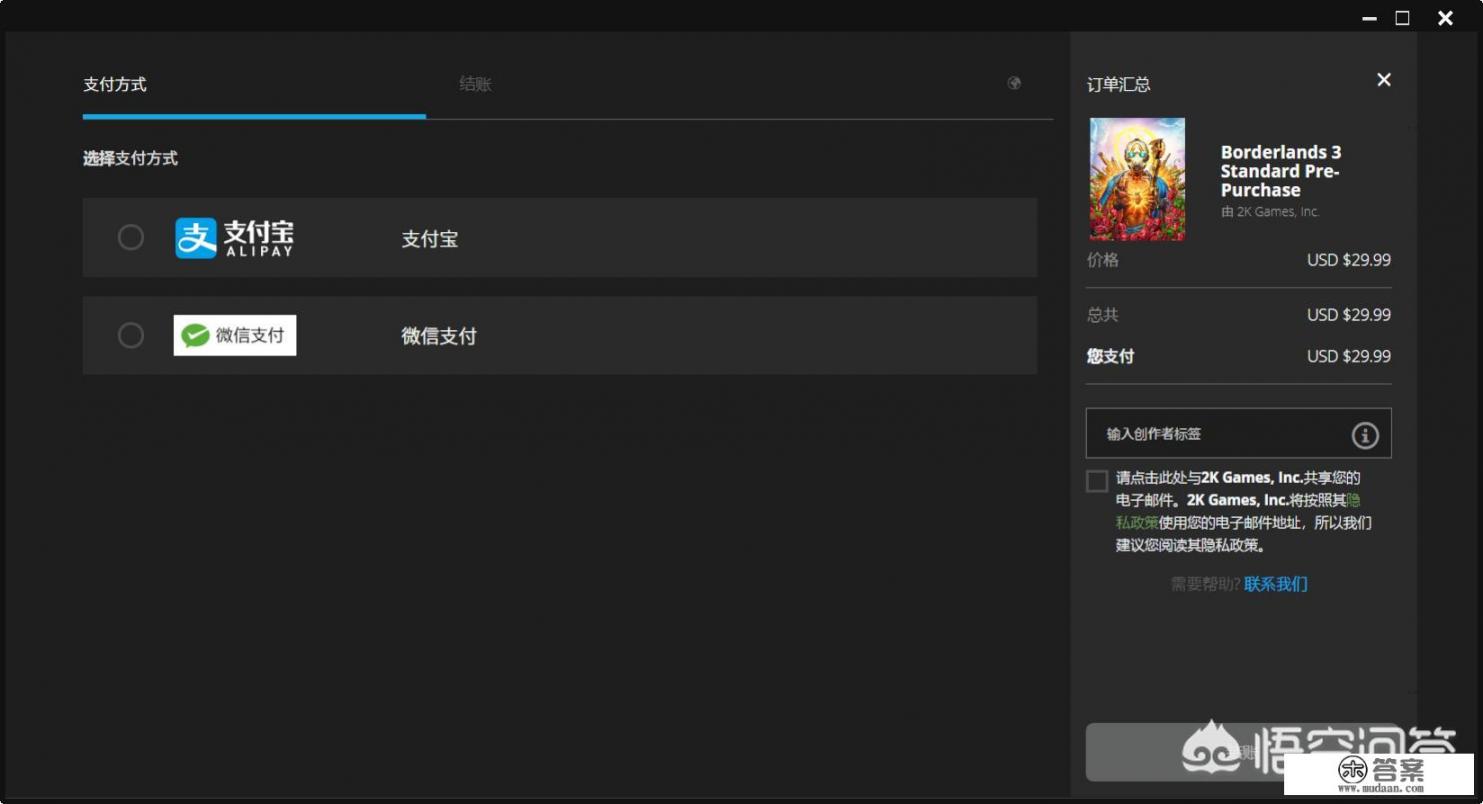Click the info icon beside creator tag field
This screenshot has width=1483, height=804.
(x=1364, y=434)
